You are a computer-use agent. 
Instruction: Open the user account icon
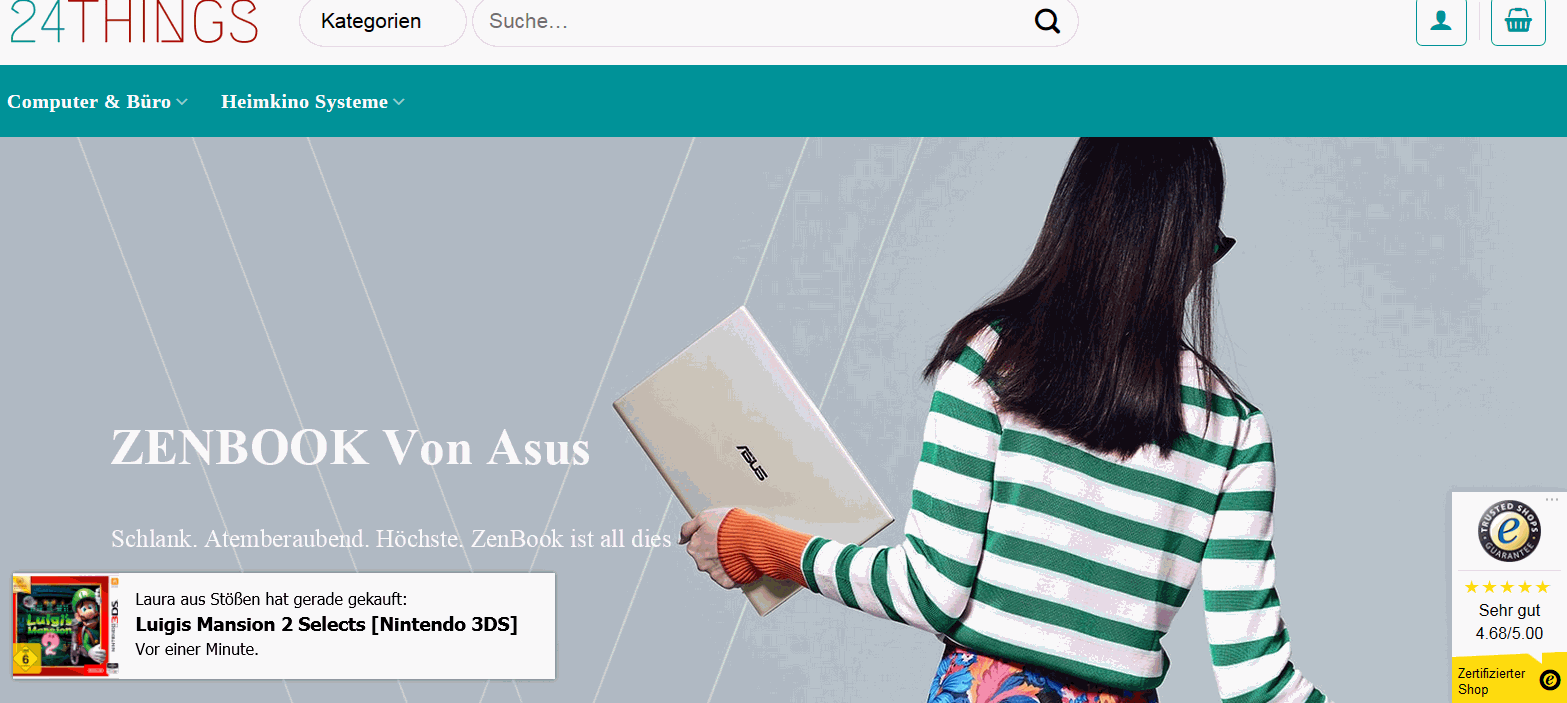point(1441,21)
